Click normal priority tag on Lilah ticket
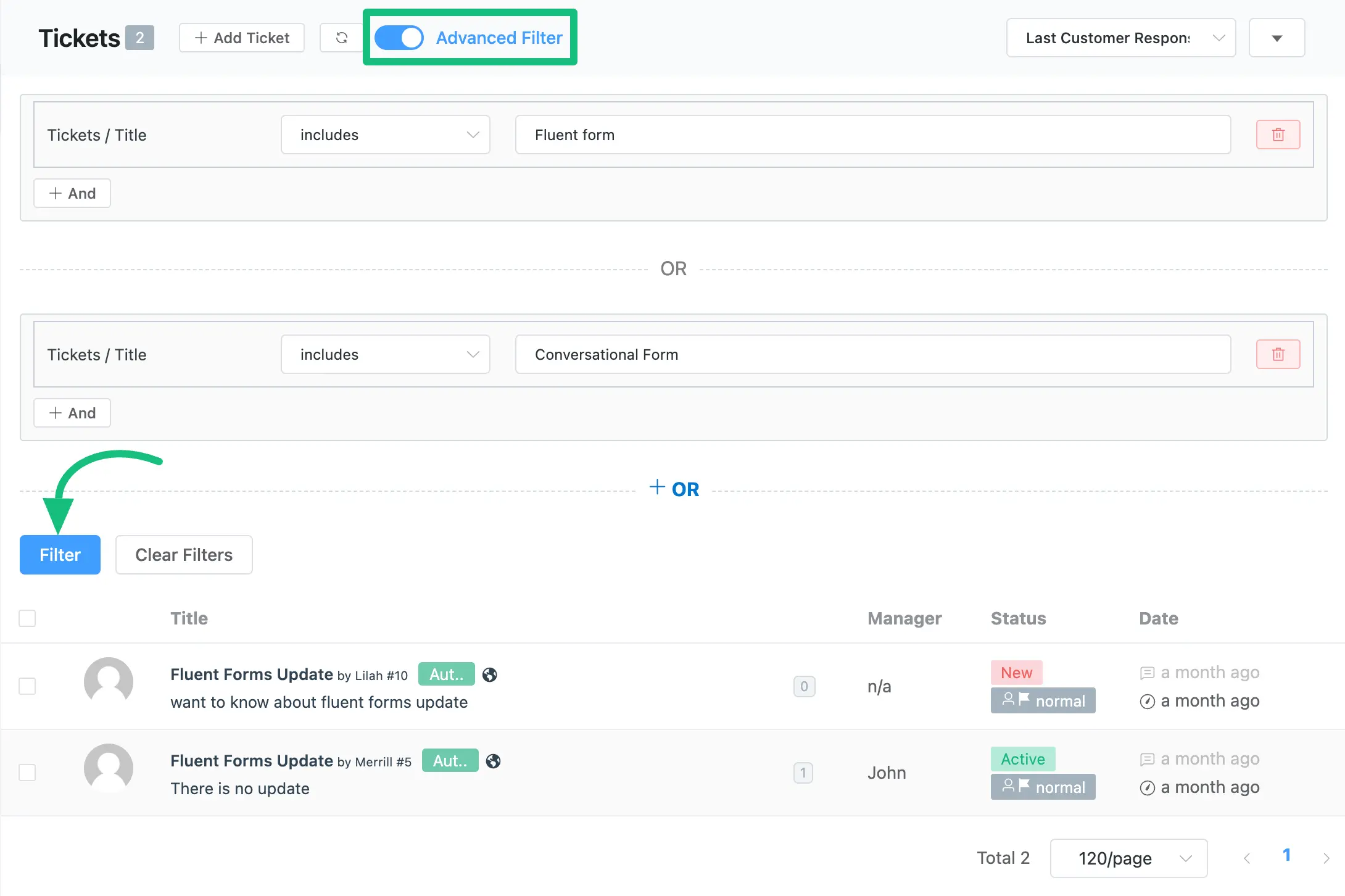The image size is (1345, 896). pos(1043,700)
